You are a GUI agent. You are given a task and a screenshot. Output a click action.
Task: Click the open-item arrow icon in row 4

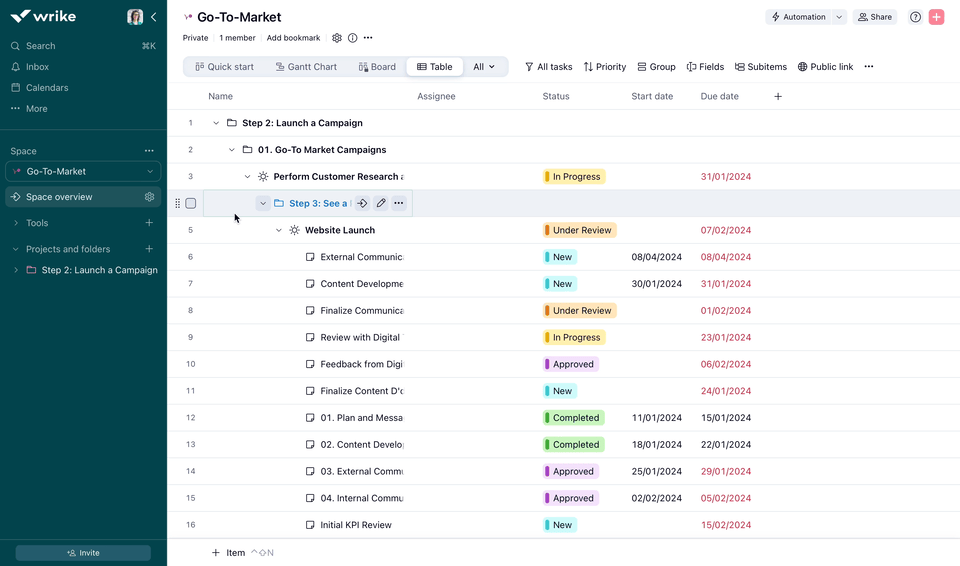(363, 203)
